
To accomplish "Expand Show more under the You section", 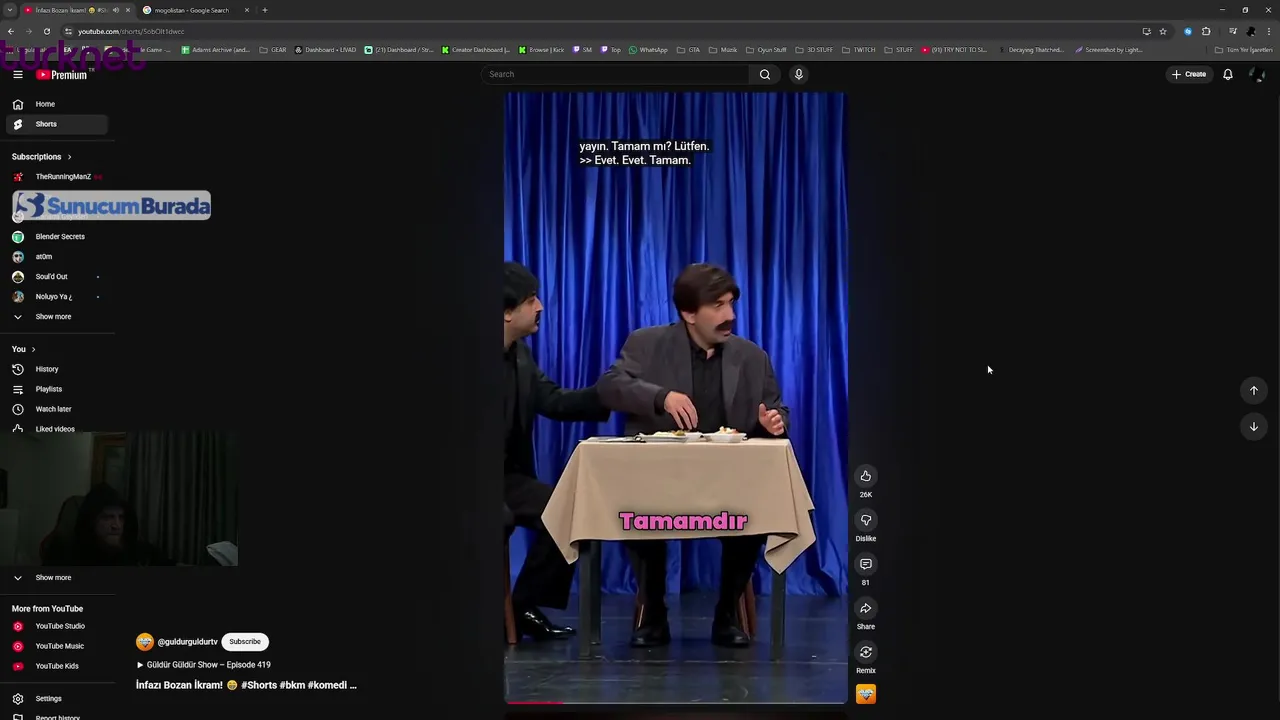I will pyautogui.click(x=56, y=578).
